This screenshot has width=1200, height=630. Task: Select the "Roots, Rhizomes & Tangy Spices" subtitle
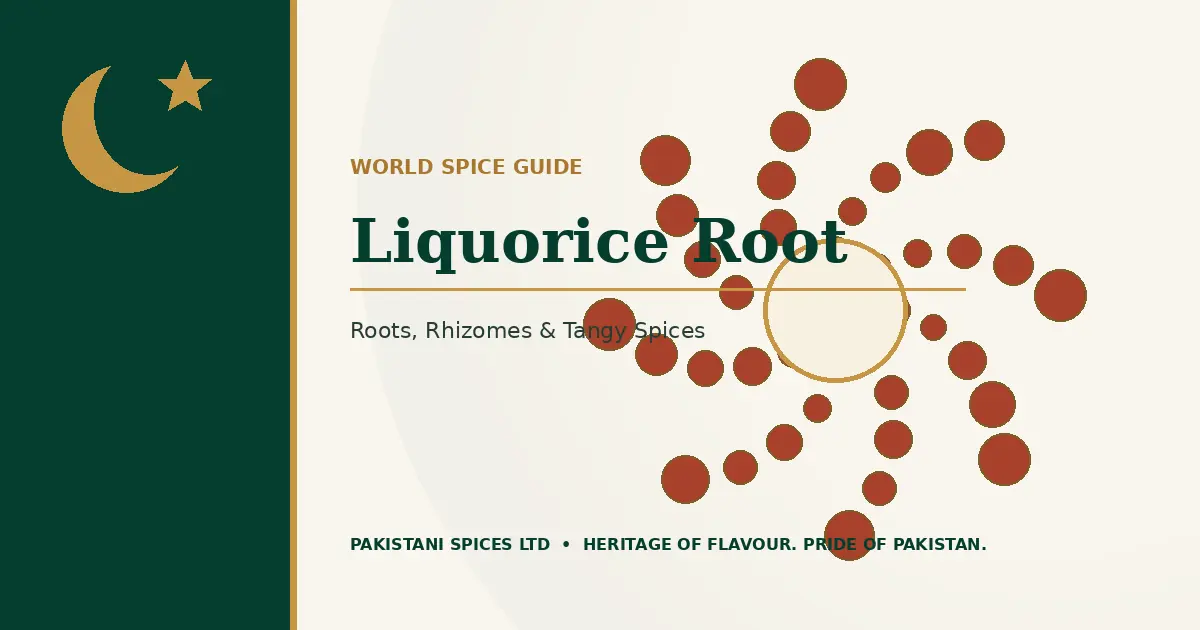coord(527,331)
